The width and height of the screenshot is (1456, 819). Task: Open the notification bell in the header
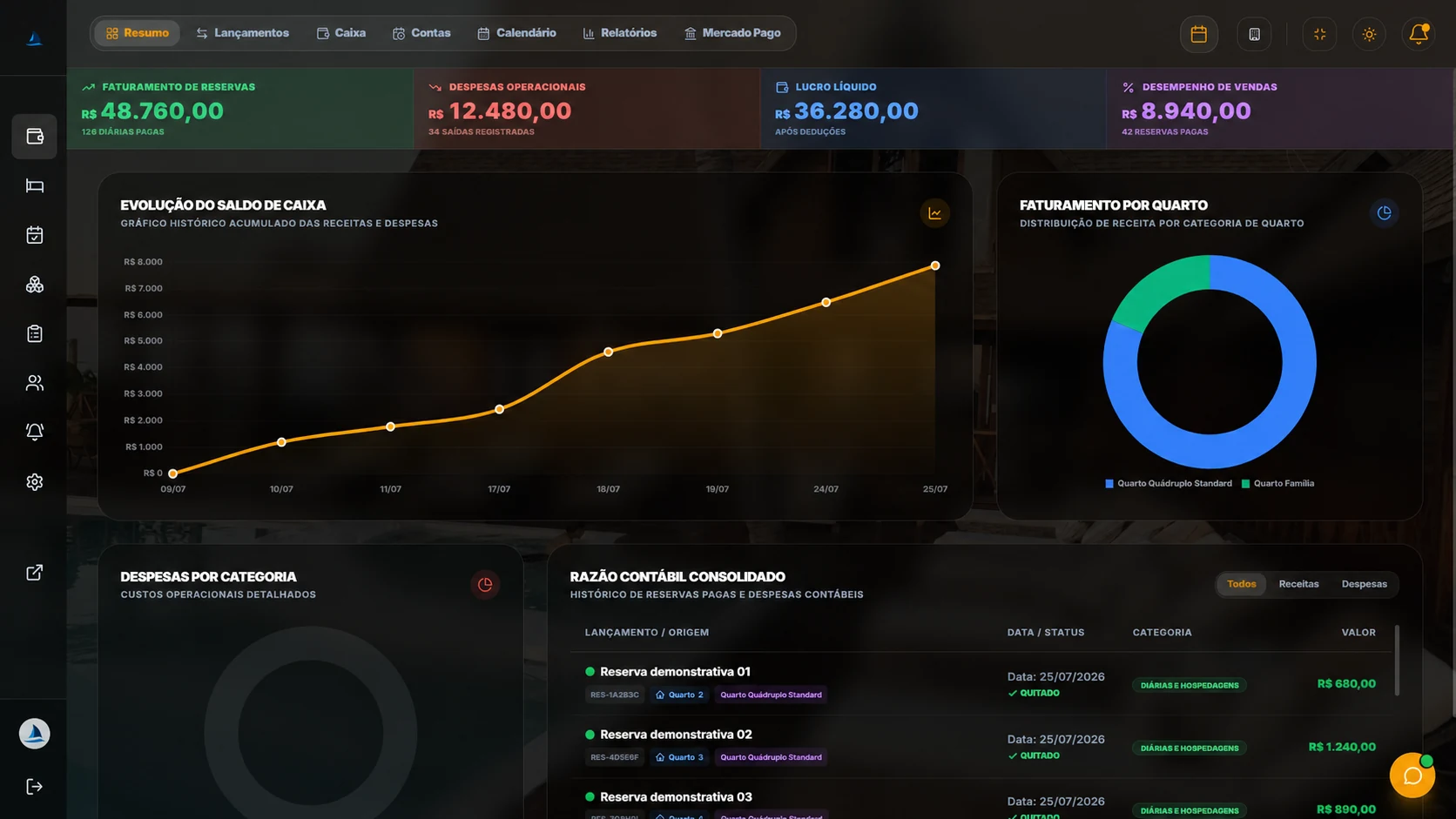pyautogui.click(x=1419, y=34)
